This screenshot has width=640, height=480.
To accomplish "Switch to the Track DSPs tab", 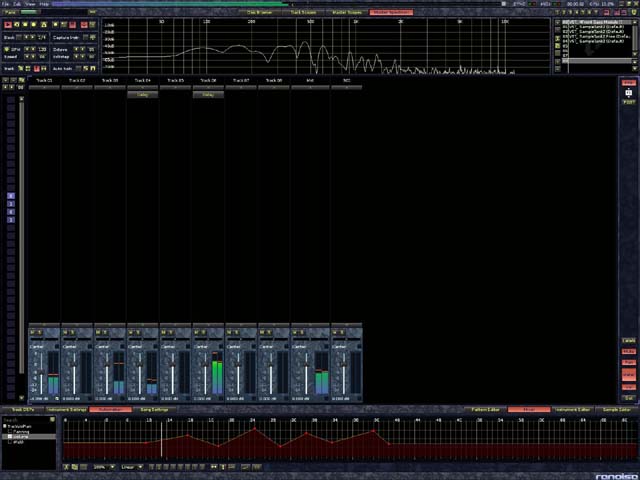I will [22, 410].
